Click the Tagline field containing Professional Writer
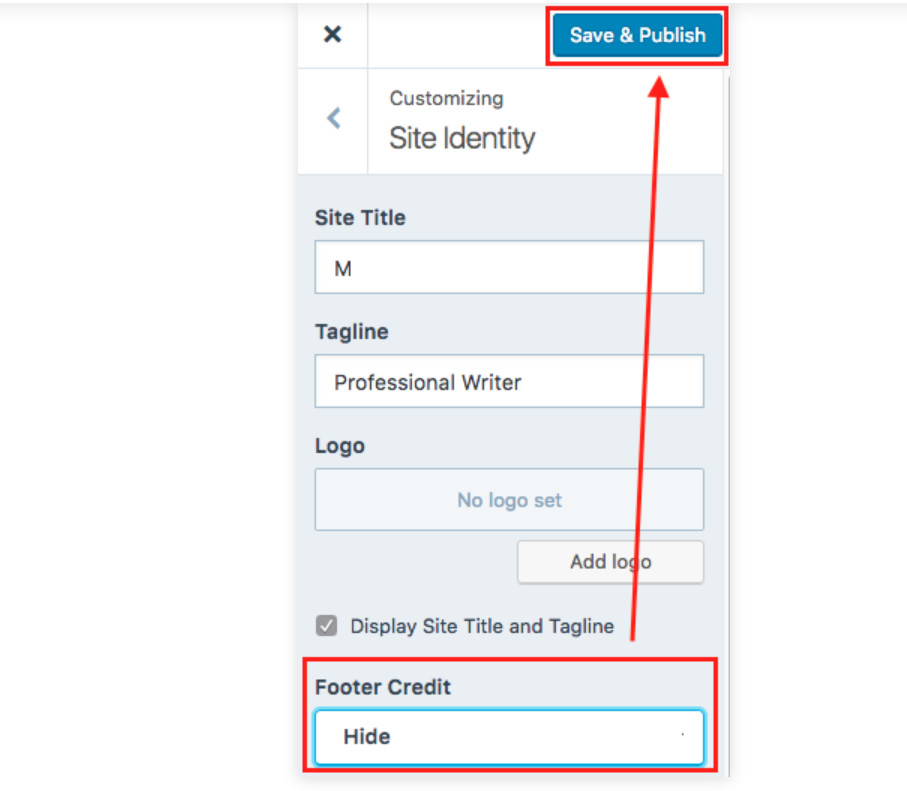 [509, 381]
